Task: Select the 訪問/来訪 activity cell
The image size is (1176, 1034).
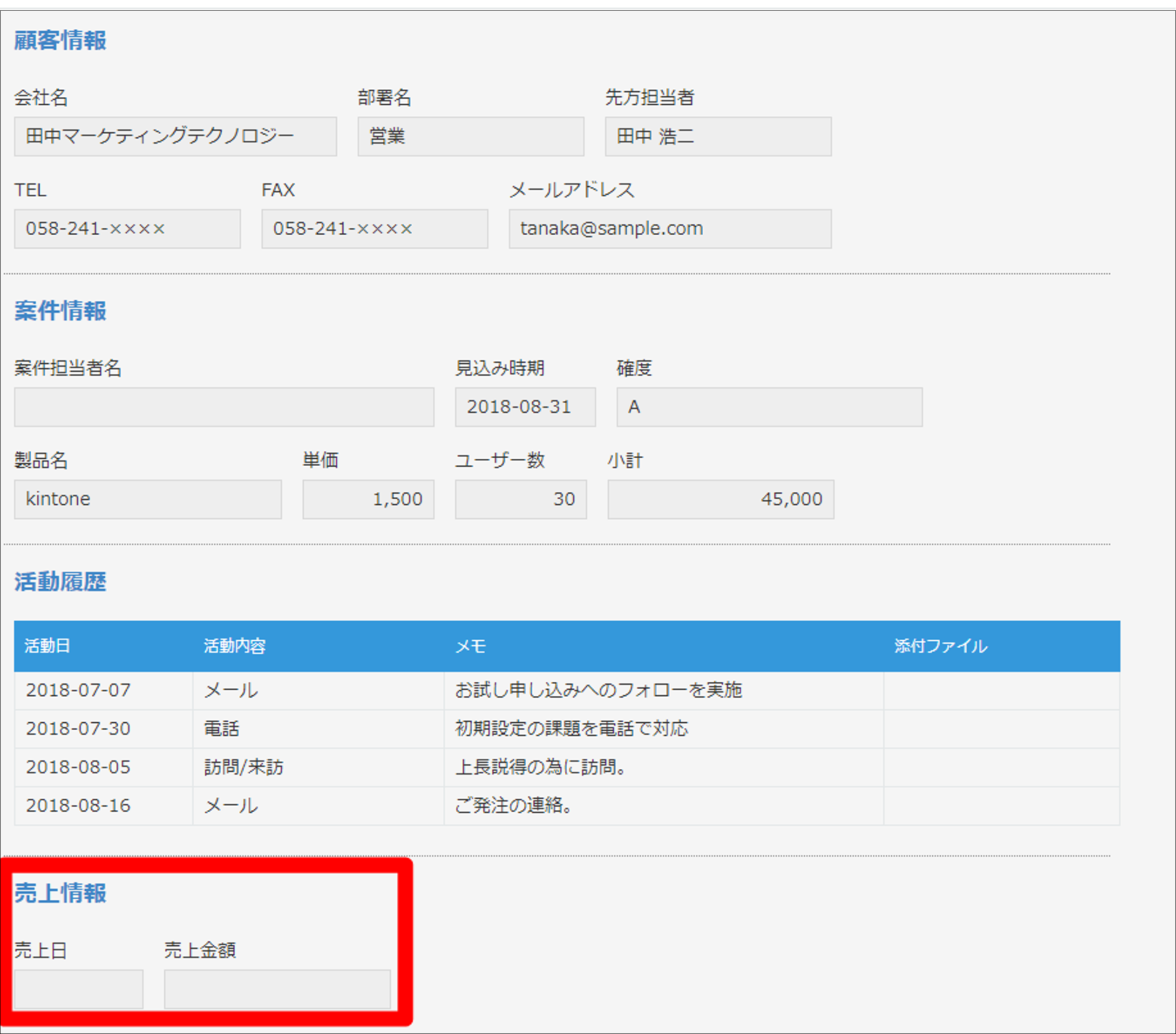Action: pos(318,768)
